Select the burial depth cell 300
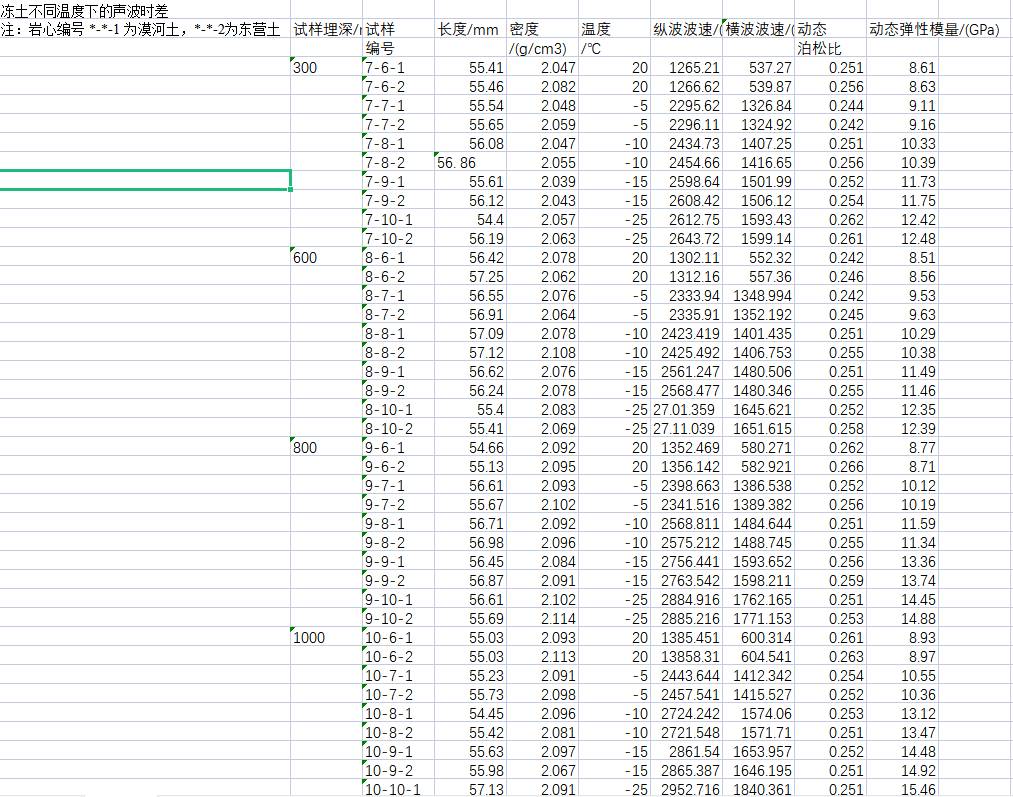 click(306, 68)
